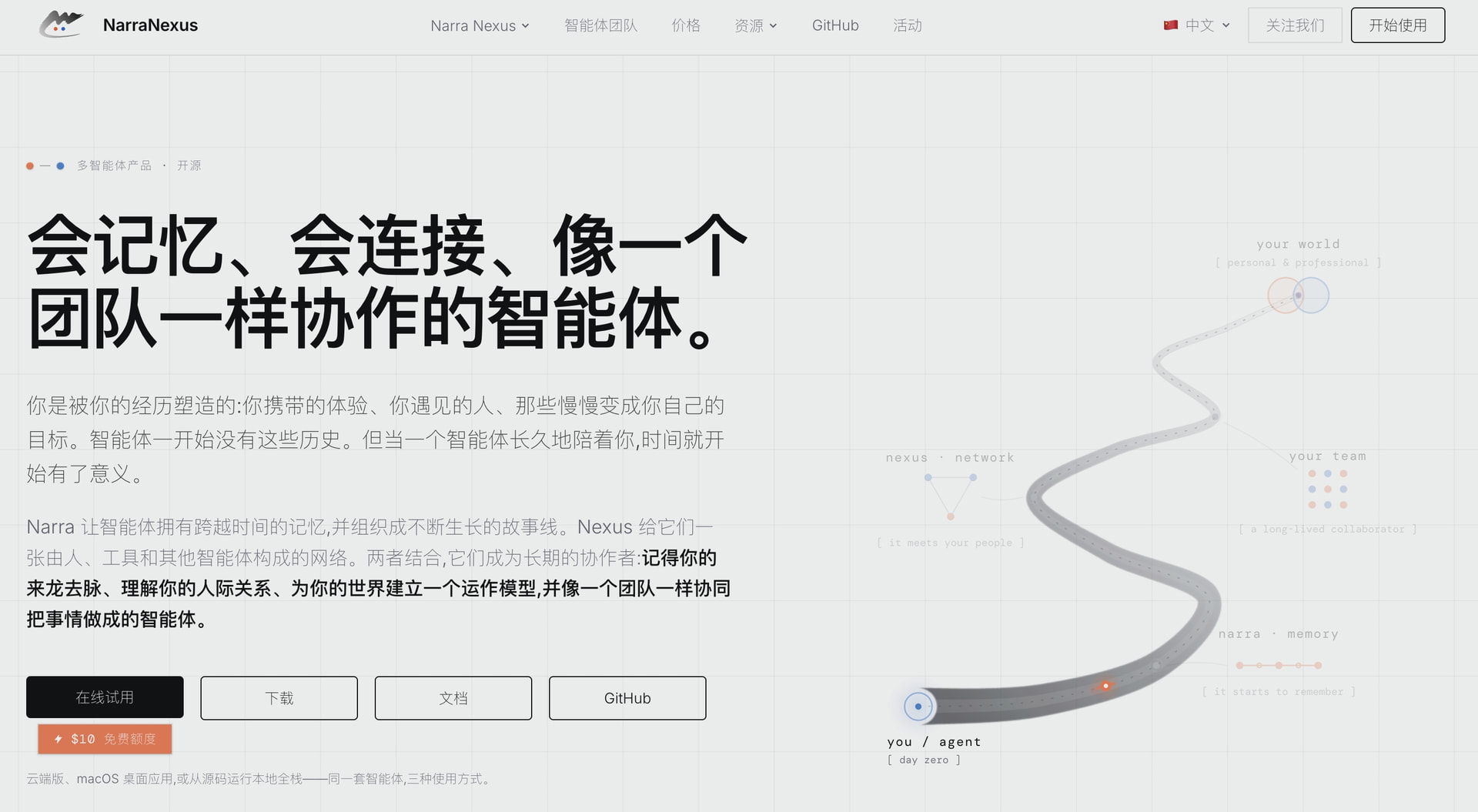
Task: Click the 'your world' label
Action: coord(1298,244)
